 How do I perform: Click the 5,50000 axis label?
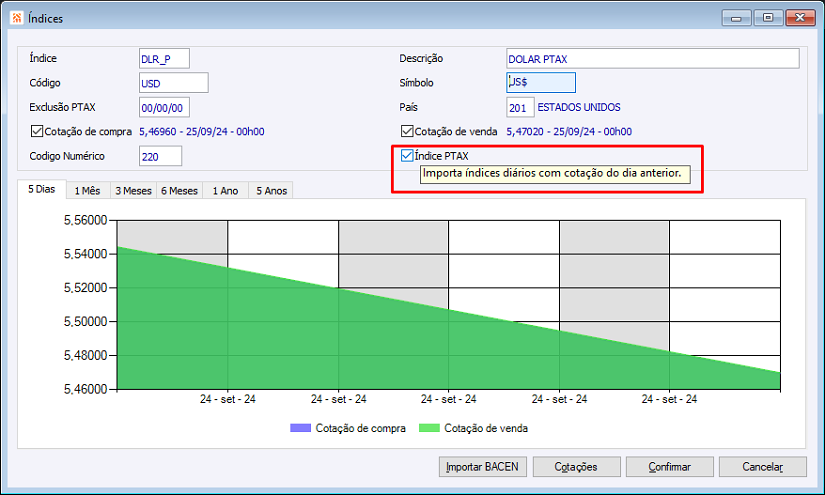[x=86, y=321]
